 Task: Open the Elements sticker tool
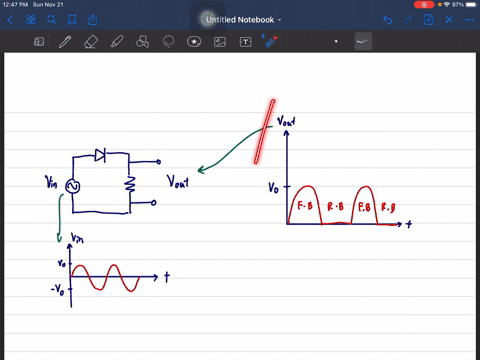pos(194,42)
